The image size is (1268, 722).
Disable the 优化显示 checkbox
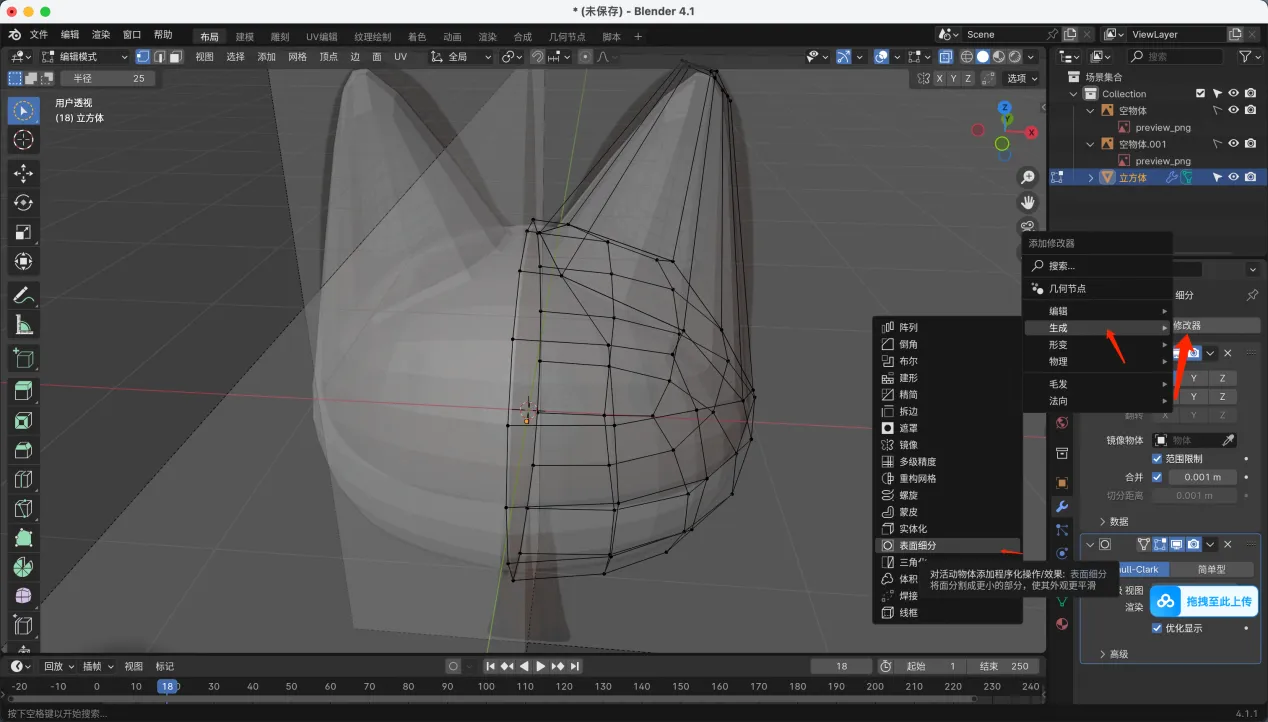pyautogui.click(x=1157, y=628)
